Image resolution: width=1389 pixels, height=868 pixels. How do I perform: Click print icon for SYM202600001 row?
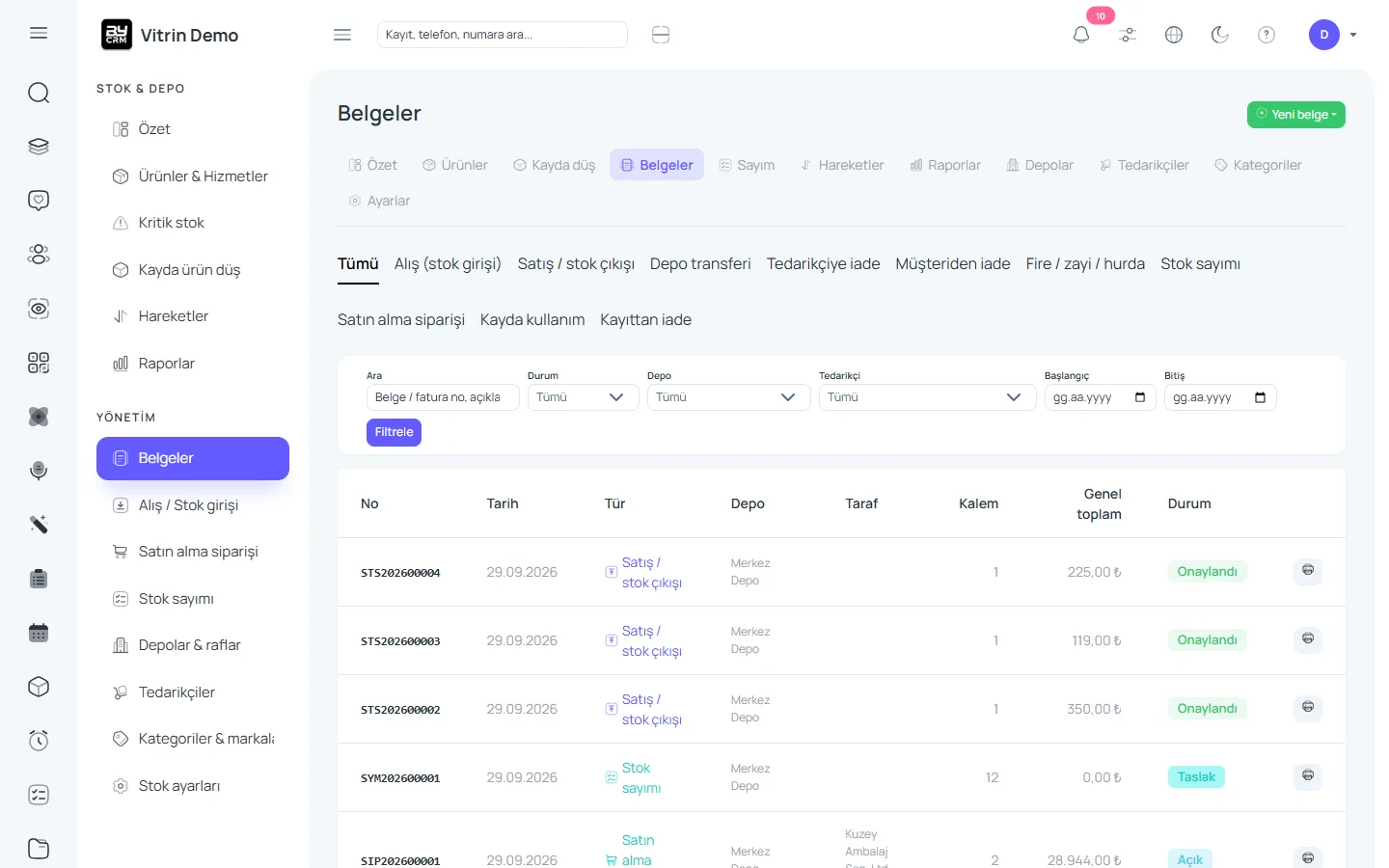point(1308,776)
